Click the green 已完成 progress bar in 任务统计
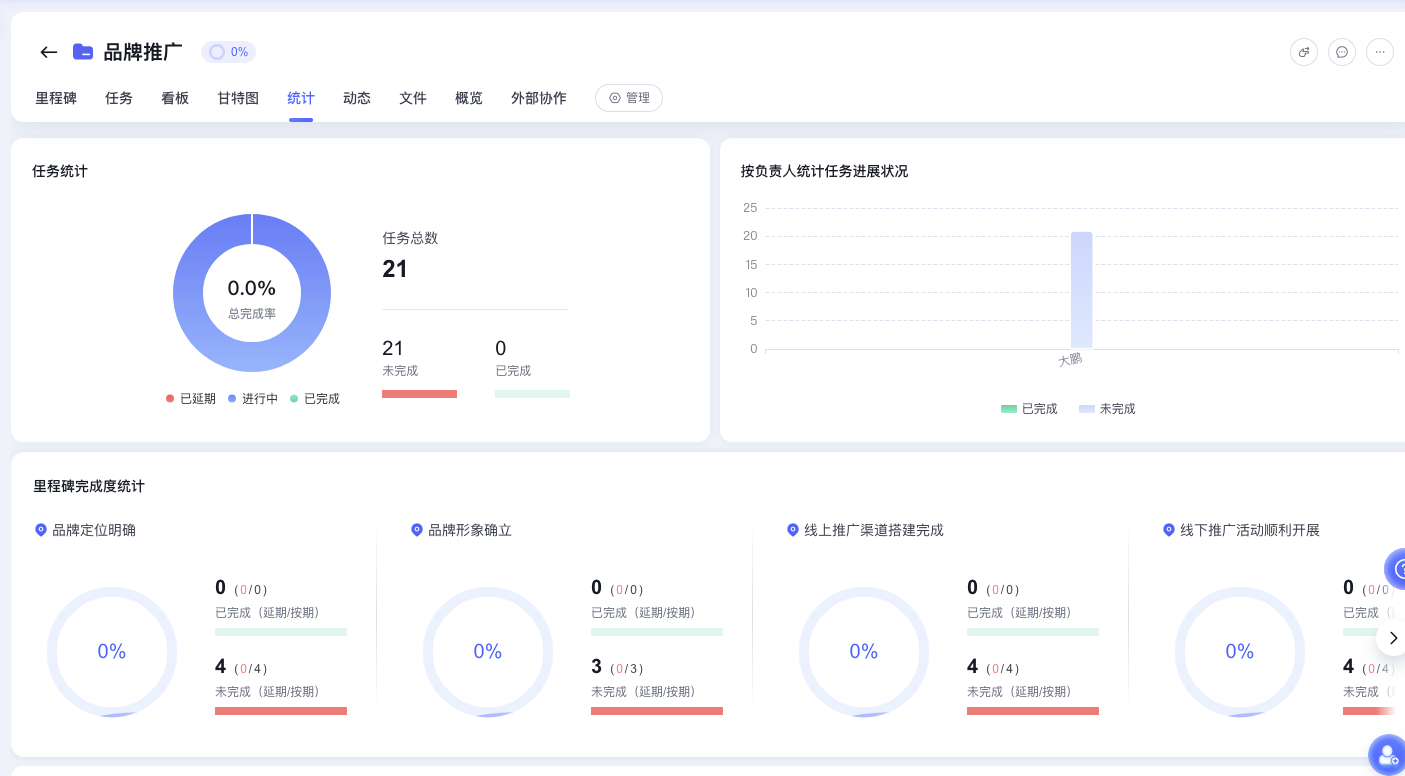Viewport: 1405px width, 776px height. click(532, 394)
